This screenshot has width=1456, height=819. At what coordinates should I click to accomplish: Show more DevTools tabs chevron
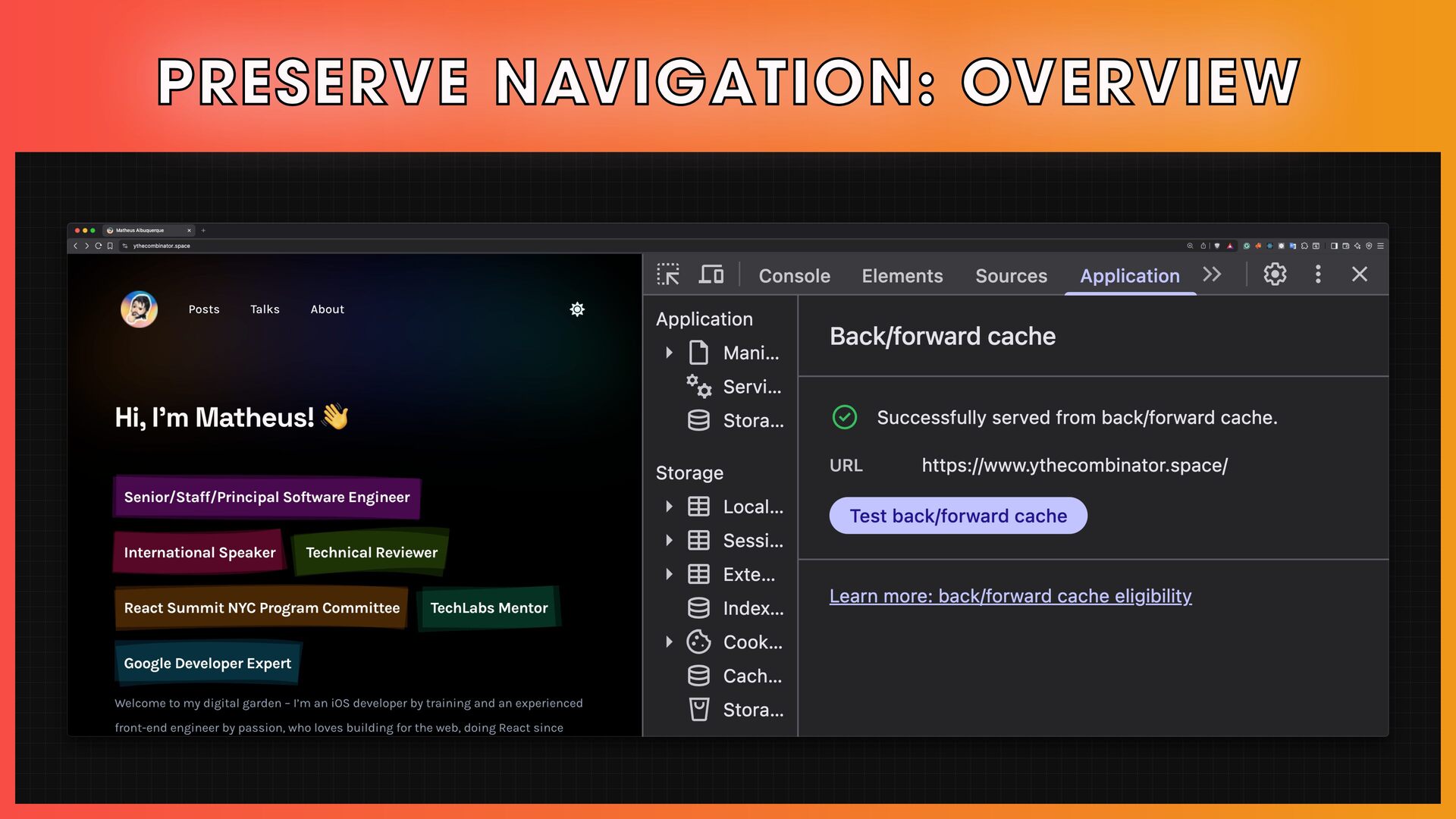(x=1212, y=275)
